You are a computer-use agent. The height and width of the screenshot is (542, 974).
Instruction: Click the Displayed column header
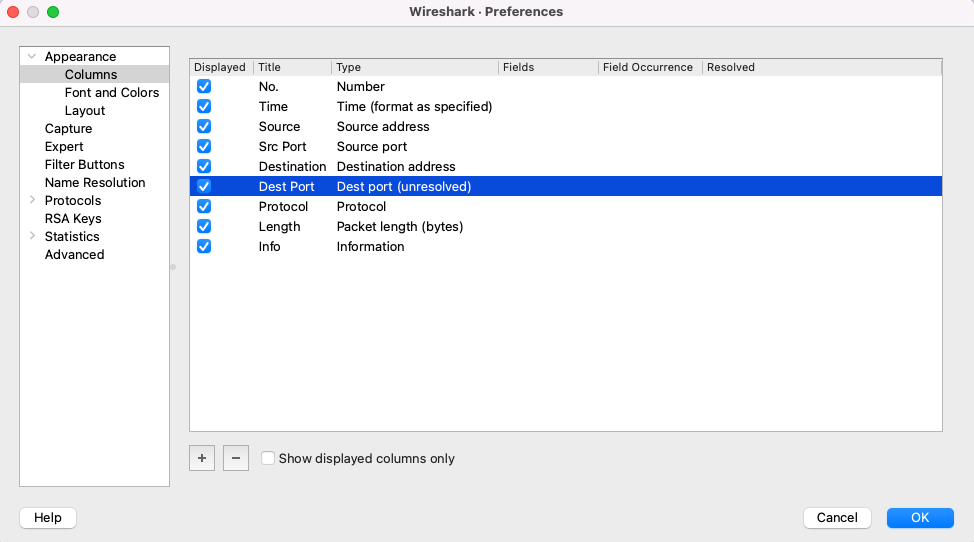[x=221, y=67]
